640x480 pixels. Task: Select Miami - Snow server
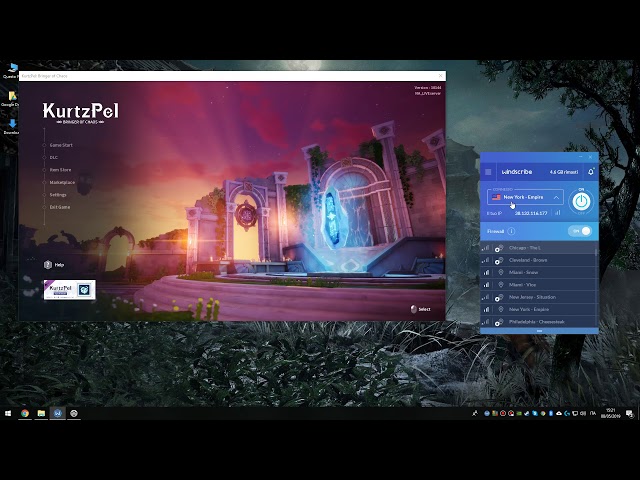[538, 272]
